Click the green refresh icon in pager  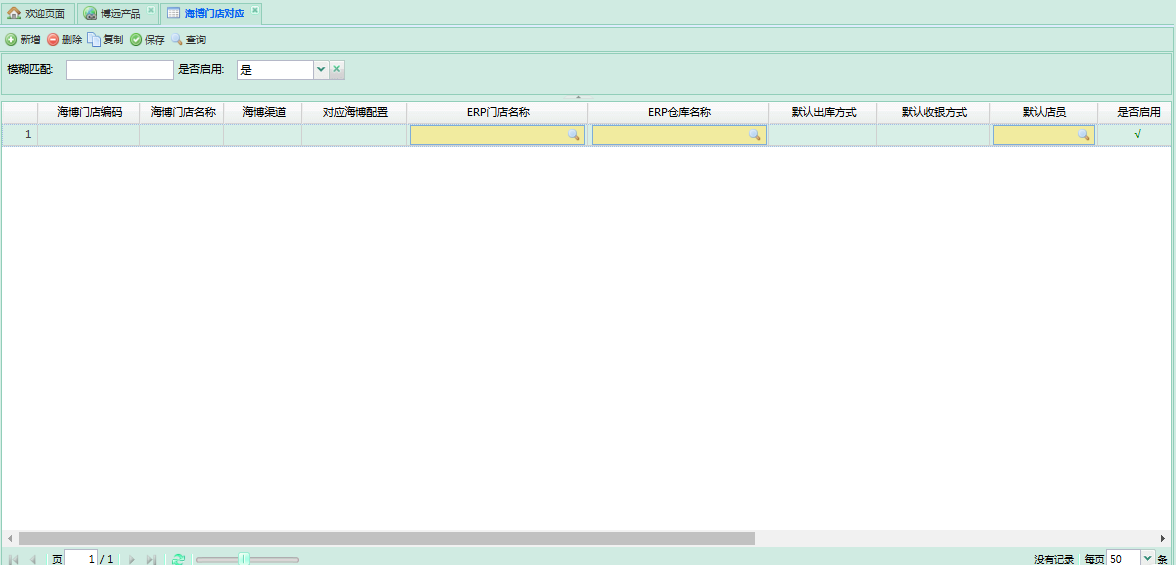[178, 559]
